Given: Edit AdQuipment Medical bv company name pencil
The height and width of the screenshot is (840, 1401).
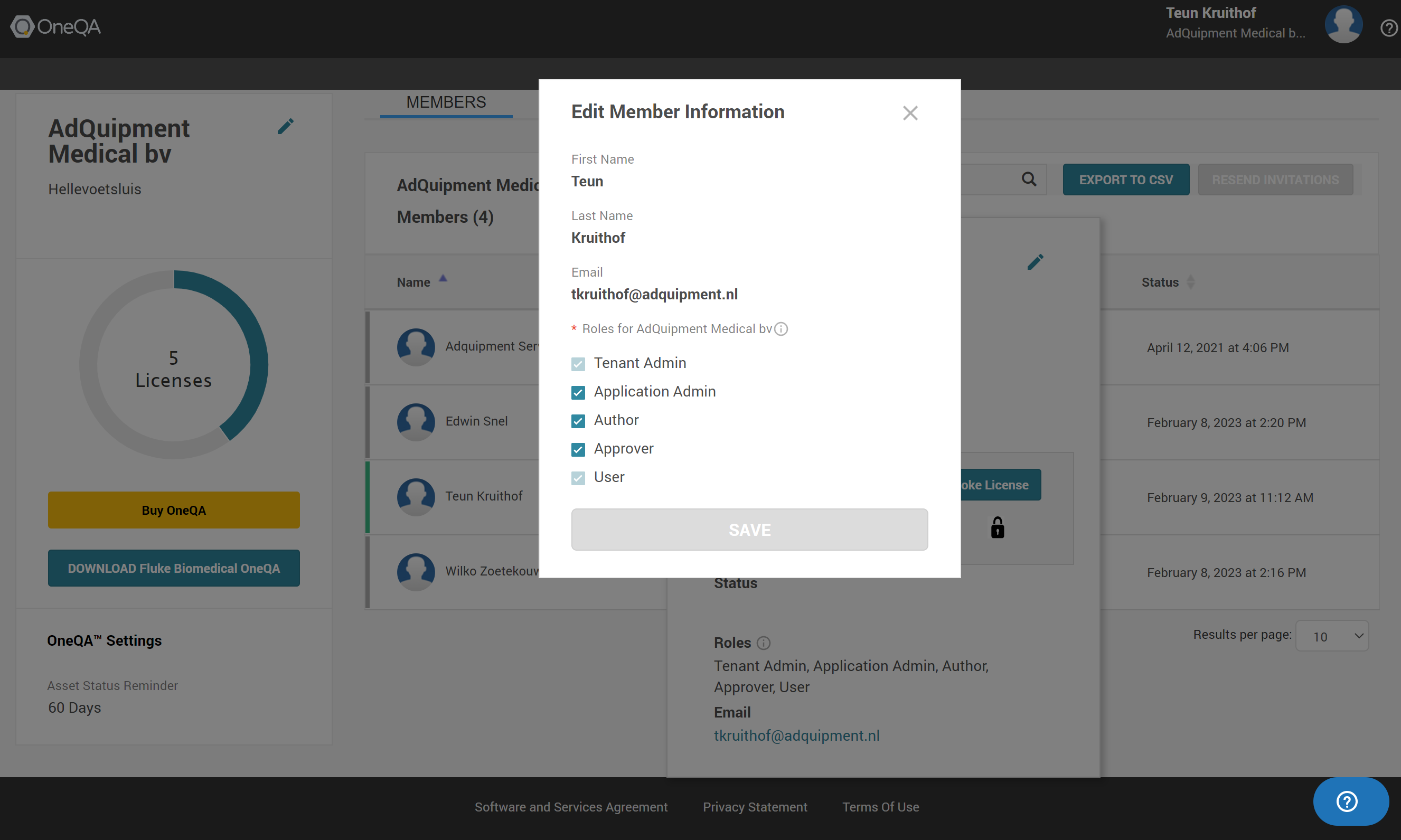Looking at the screenshot, I should (285, 126).
